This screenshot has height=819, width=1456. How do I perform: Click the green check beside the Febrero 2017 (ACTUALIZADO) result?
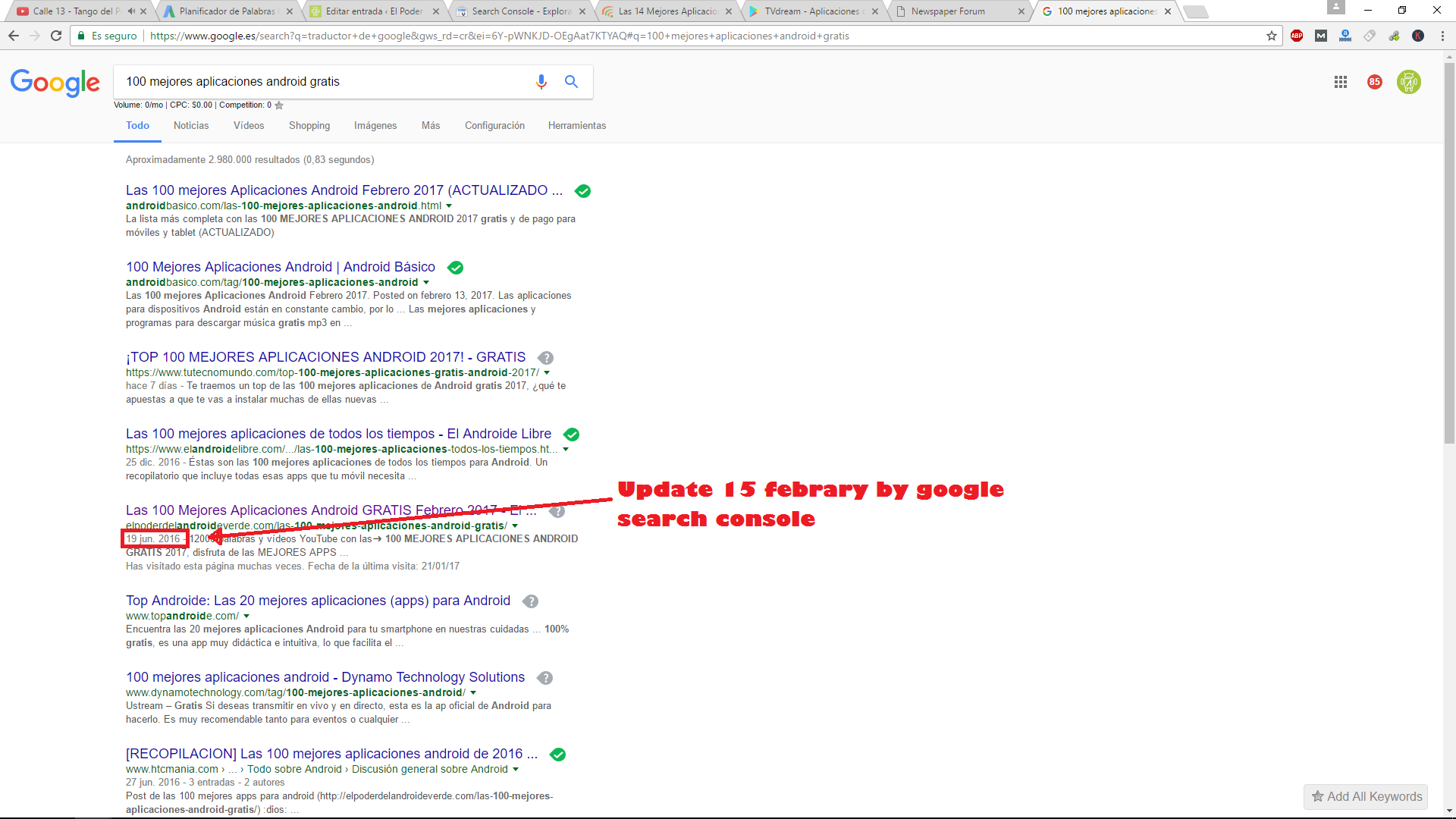(x=582, y=191)
